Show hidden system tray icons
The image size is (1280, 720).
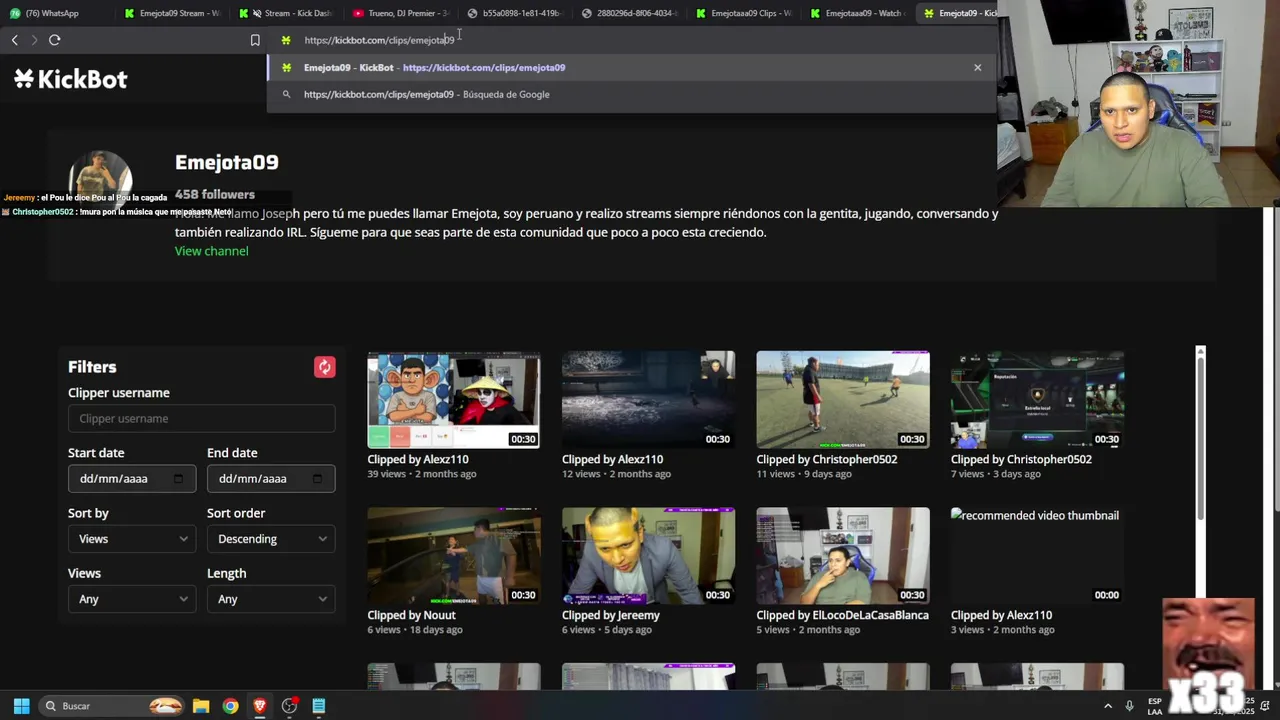[x=1107, y=706]
